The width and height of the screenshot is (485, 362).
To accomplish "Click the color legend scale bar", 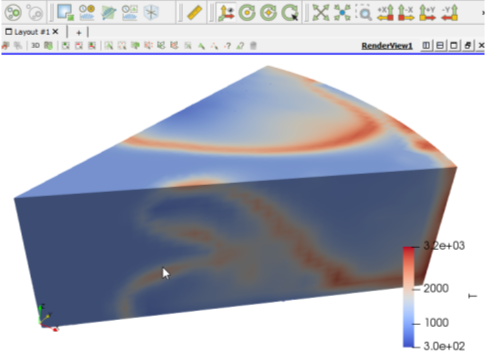I will pos(409,297).
